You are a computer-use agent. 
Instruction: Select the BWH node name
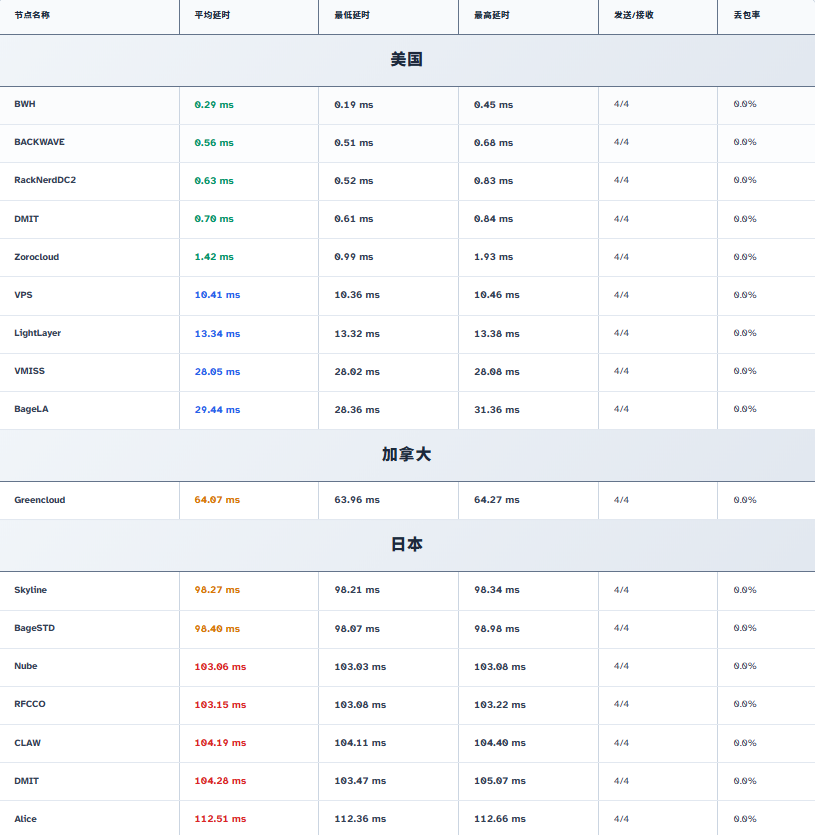[25, 104]
